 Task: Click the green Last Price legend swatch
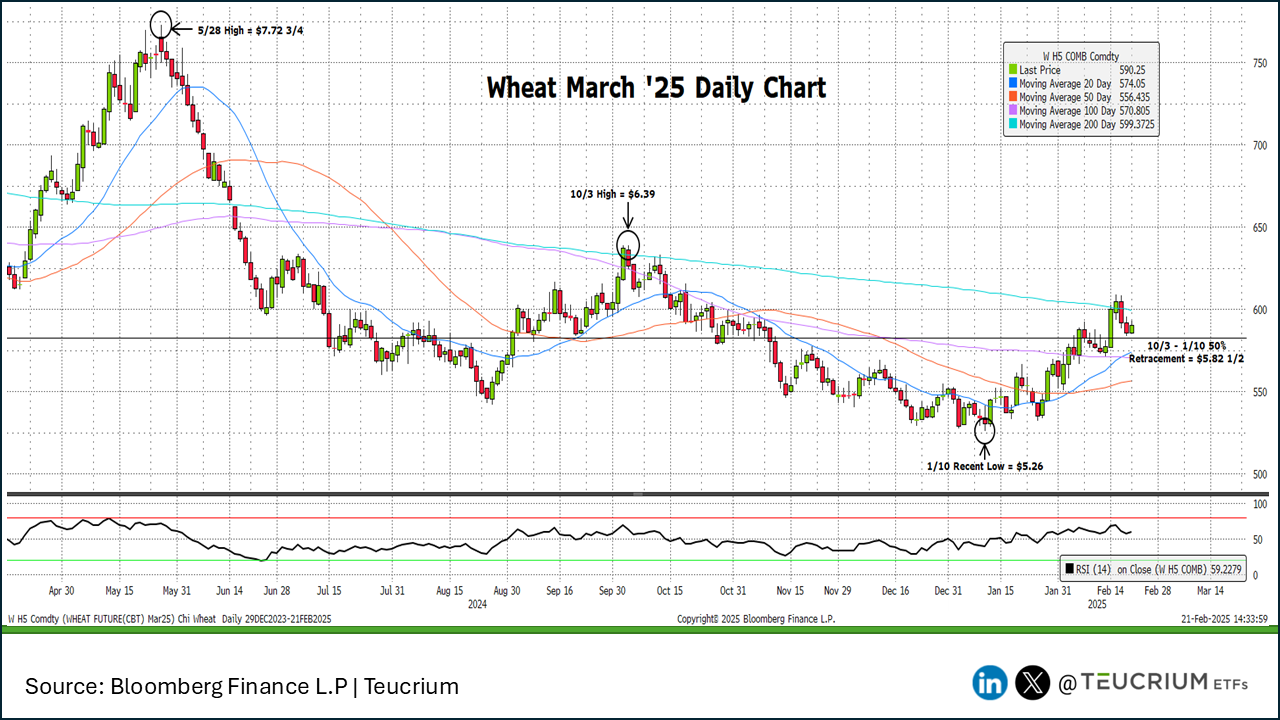tap(1012, 70)
